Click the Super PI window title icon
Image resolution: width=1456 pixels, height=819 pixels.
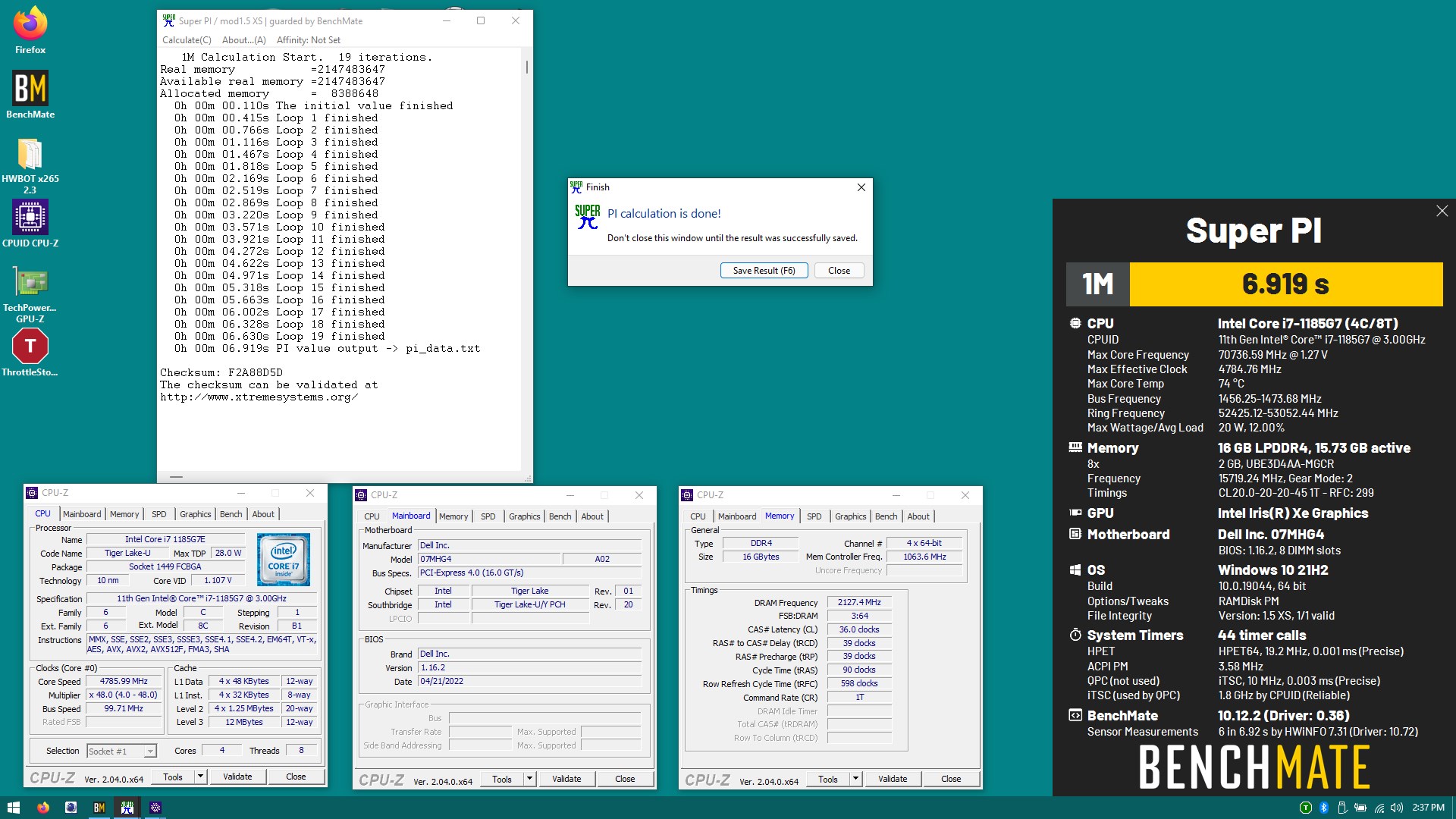click(x=168, y=20)
